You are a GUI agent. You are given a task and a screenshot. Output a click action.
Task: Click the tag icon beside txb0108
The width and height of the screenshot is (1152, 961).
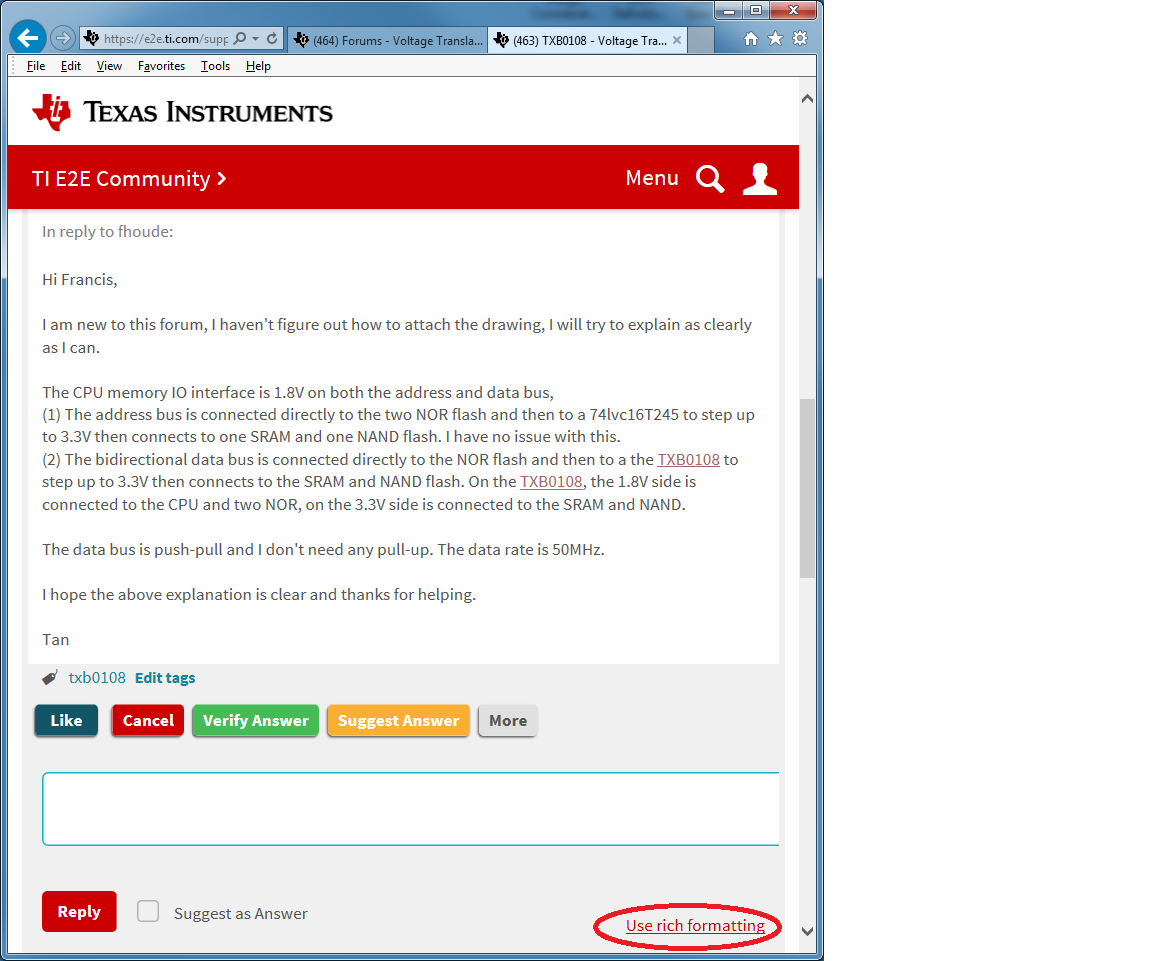(x=50, y=677)
